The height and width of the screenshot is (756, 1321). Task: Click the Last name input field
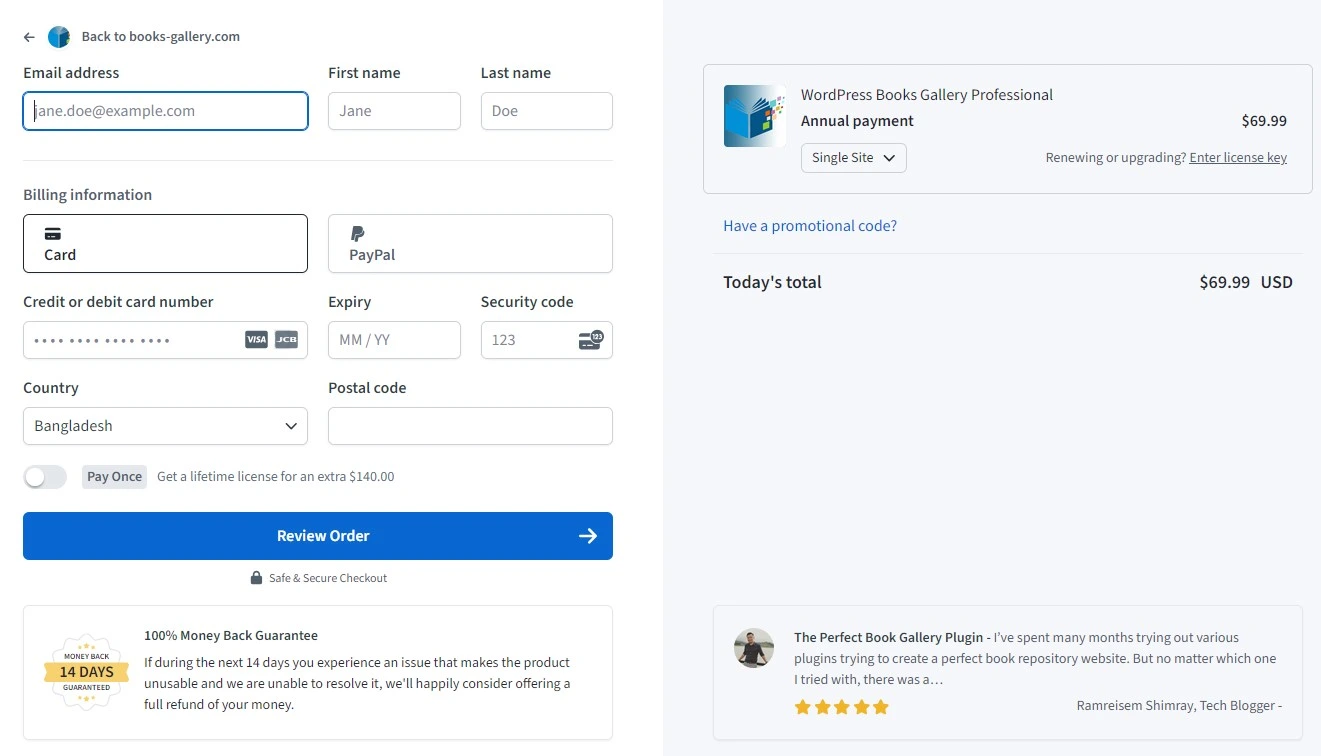[x=547, y=111]
